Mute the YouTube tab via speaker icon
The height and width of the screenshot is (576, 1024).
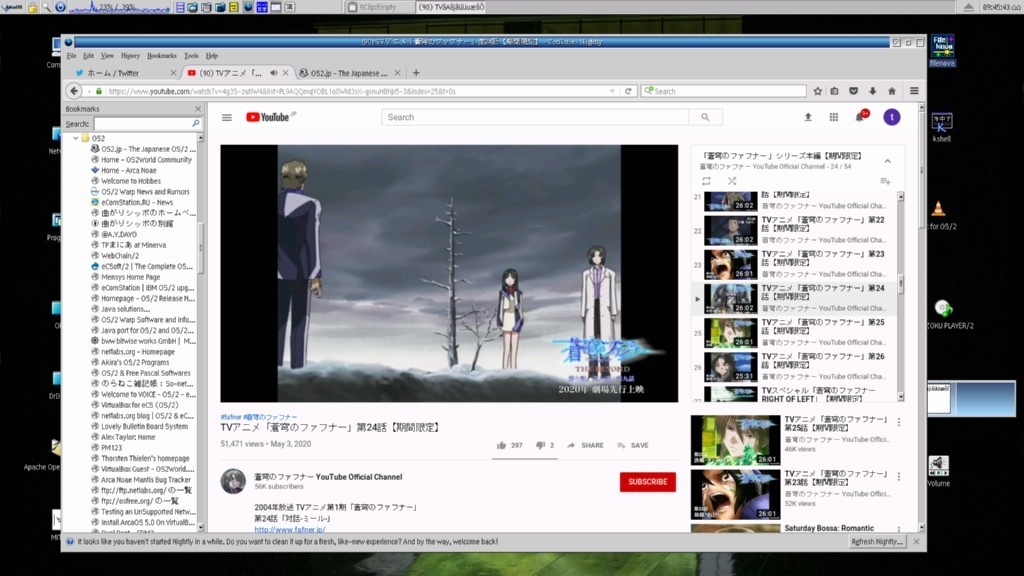274,73
